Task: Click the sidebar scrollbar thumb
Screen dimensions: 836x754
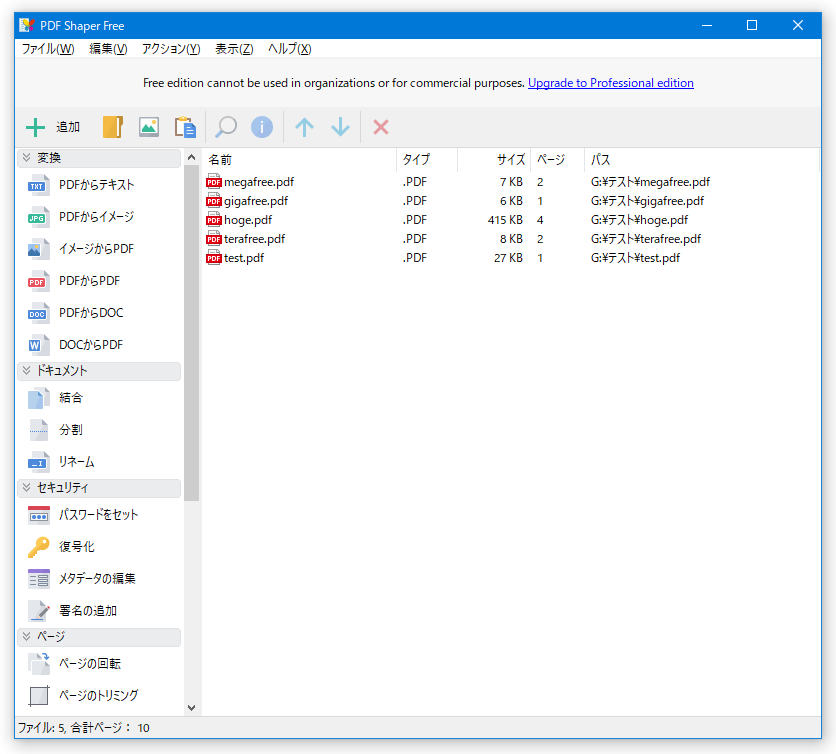Action: pos(191,333)
